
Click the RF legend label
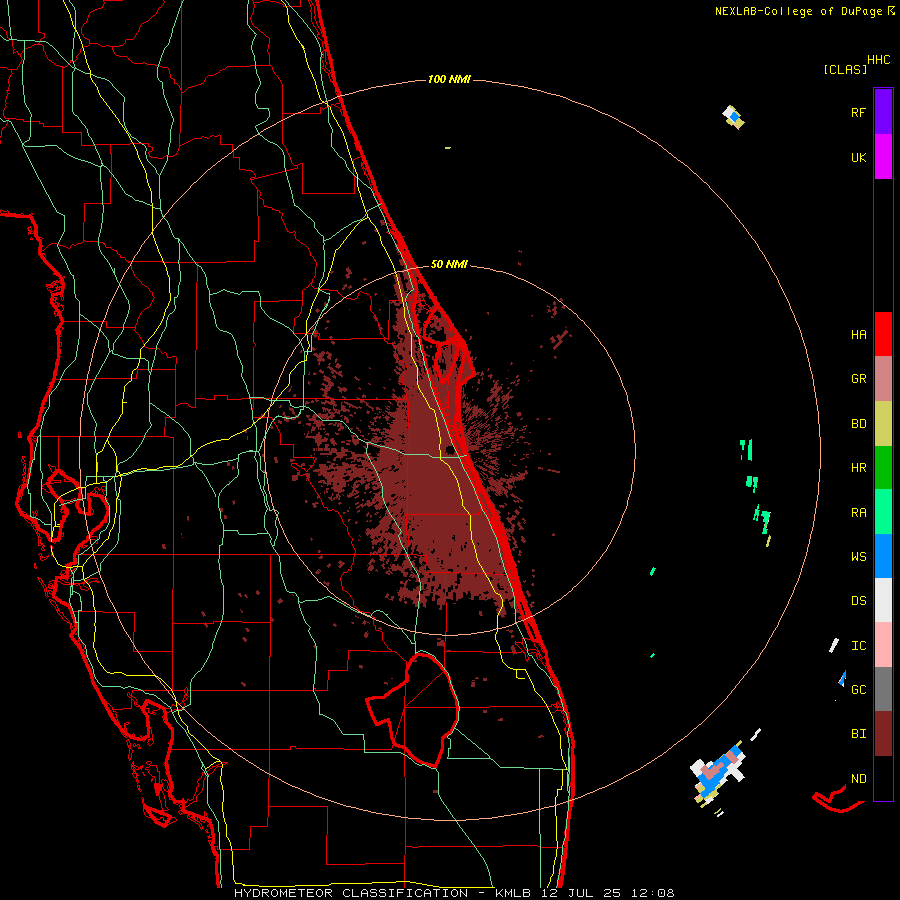(858, 112)
